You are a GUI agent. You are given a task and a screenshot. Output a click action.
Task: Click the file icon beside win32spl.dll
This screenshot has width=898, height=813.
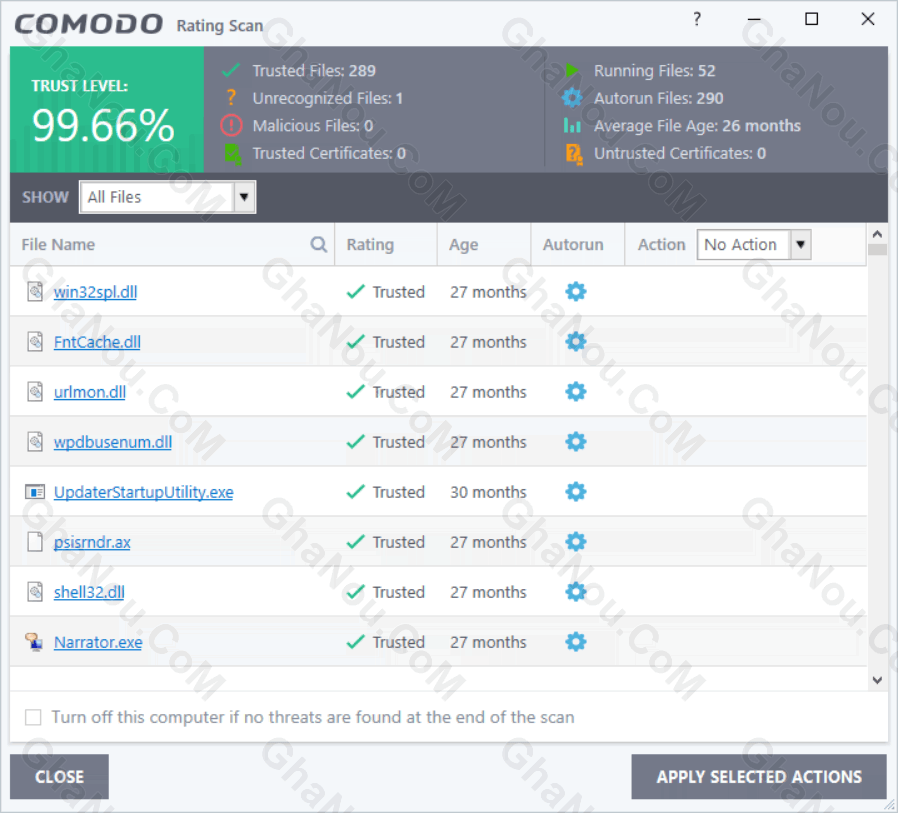point(35,291)
